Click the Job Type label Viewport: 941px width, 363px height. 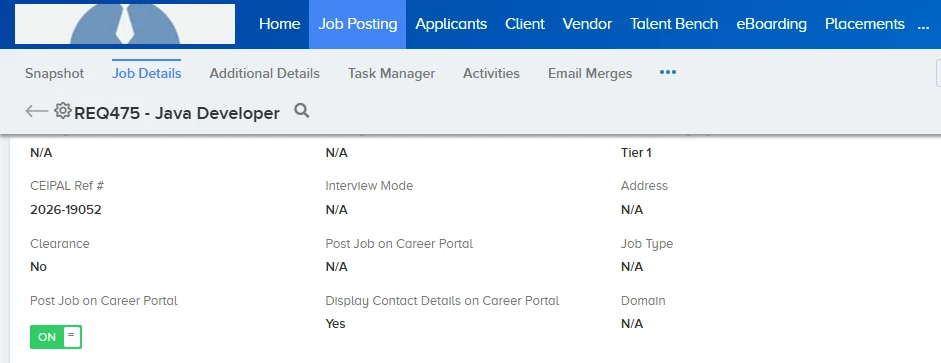[x=647, y=244]
